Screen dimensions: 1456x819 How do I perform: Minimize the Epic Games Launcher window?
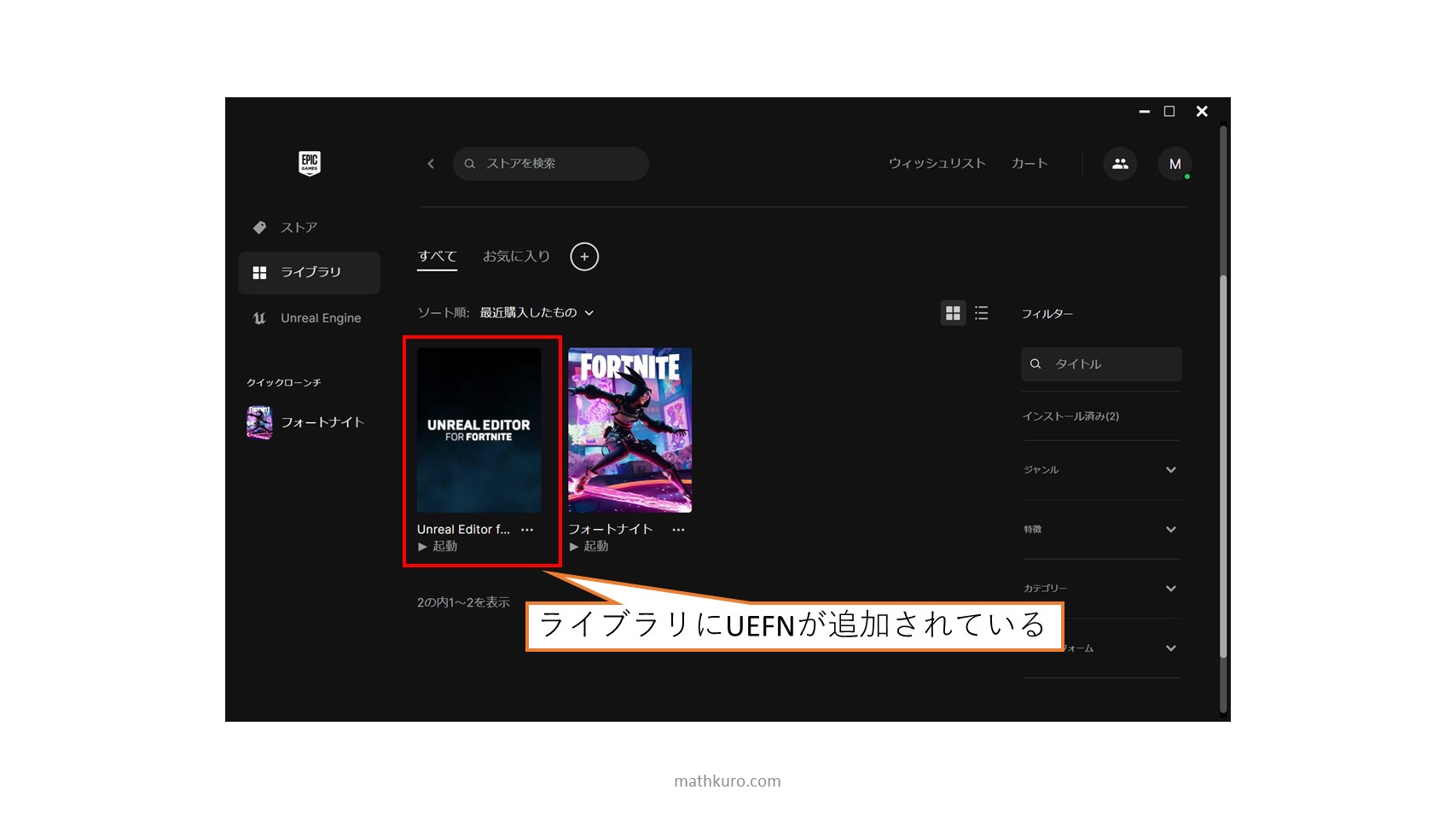click(x=1145, y=112)
